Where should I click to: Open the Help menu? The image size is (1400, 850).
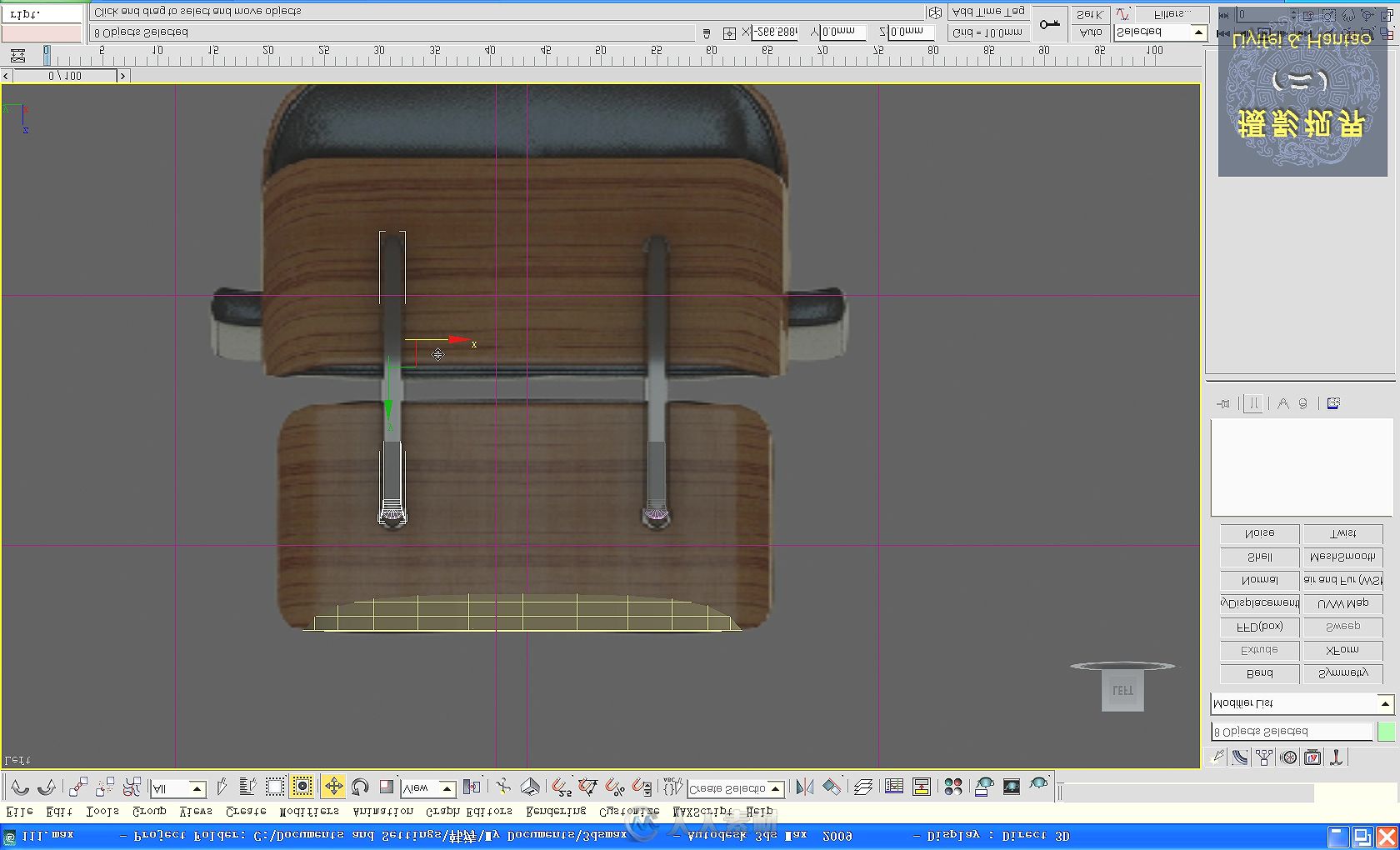(x=759, y=811)
